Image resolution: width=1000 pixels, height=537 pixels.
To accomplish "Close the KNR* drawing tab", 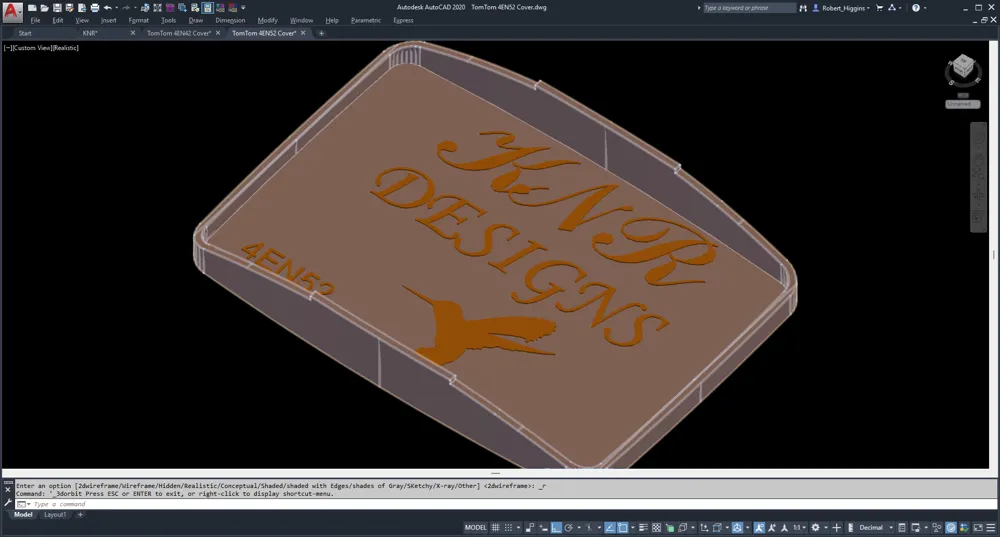I will coord(133,33).
